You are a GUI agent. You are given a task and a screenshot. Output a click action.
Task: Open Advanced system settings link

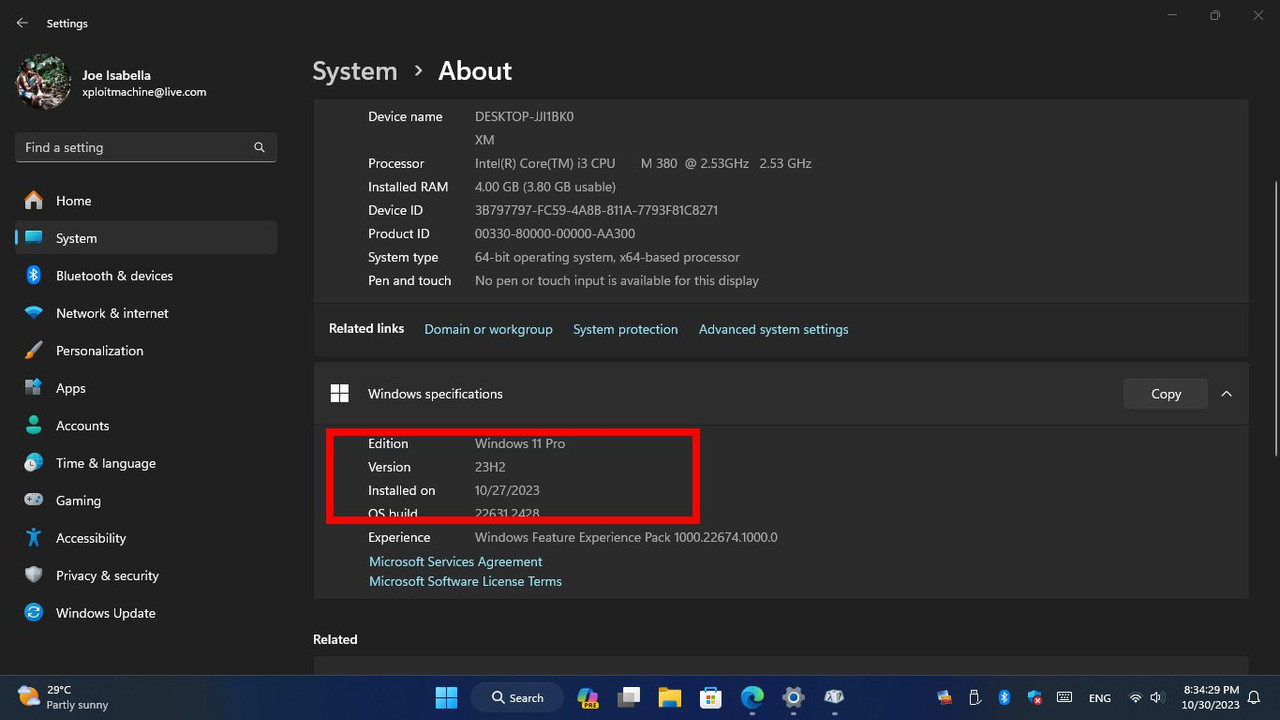click(x=773, y=329)
